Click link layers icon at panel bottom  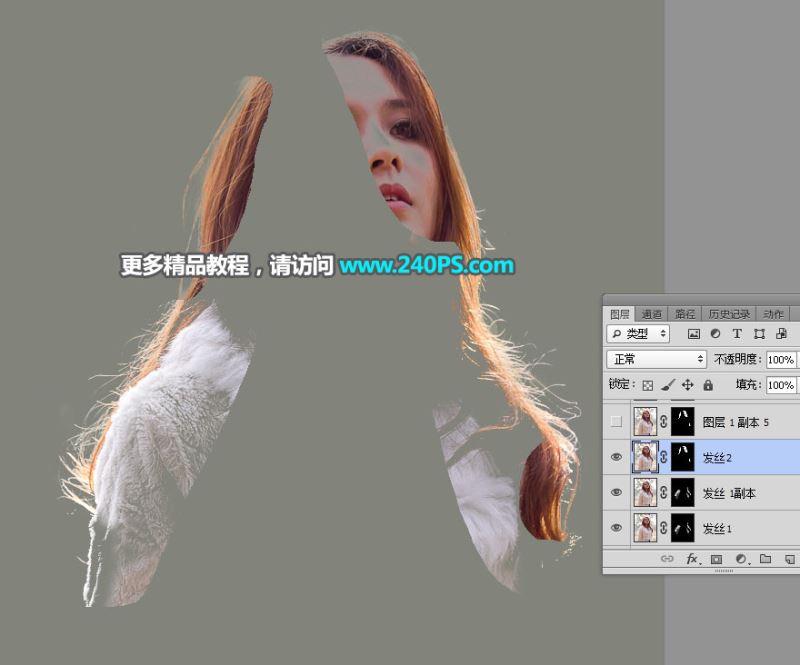(667, 559)
